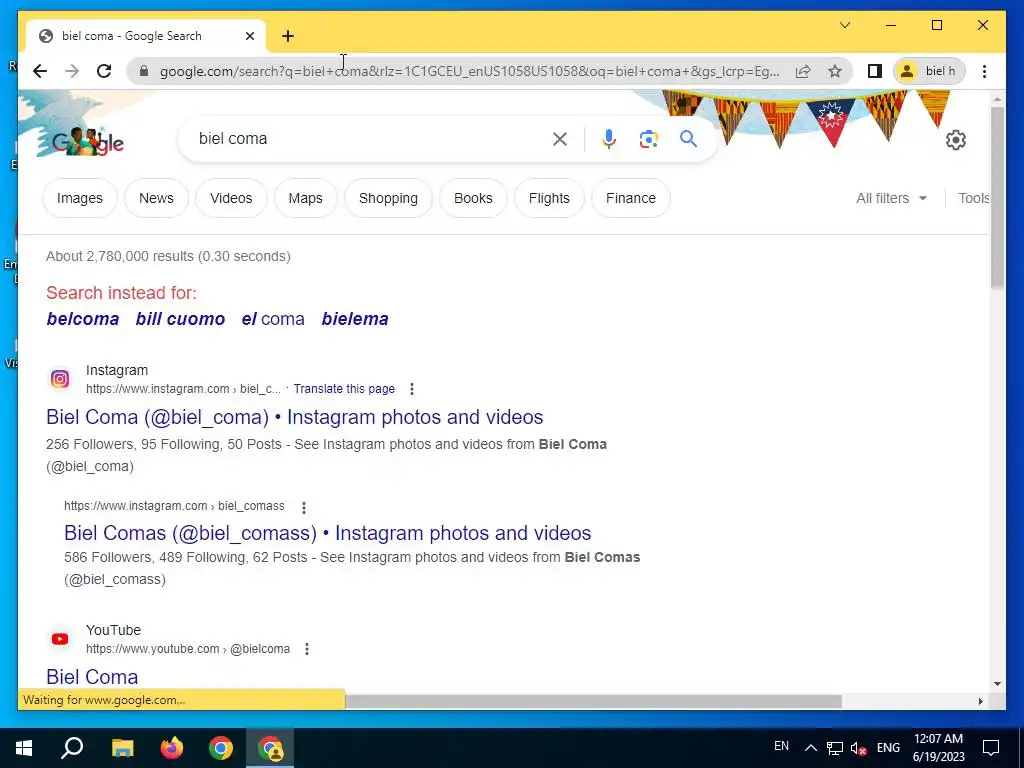Image resolution: width=1024 pixels, height=768 pixels.
Task: Show hidden system tray icons
Action: 810,748
